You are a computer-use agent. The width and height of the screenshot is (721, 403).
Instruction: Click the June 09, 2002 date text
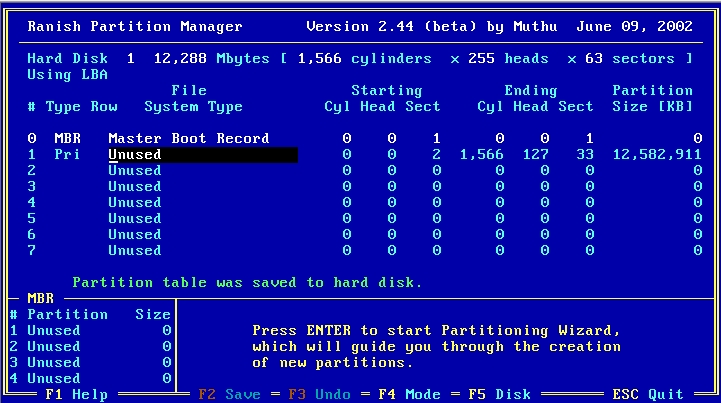[635, 26]
